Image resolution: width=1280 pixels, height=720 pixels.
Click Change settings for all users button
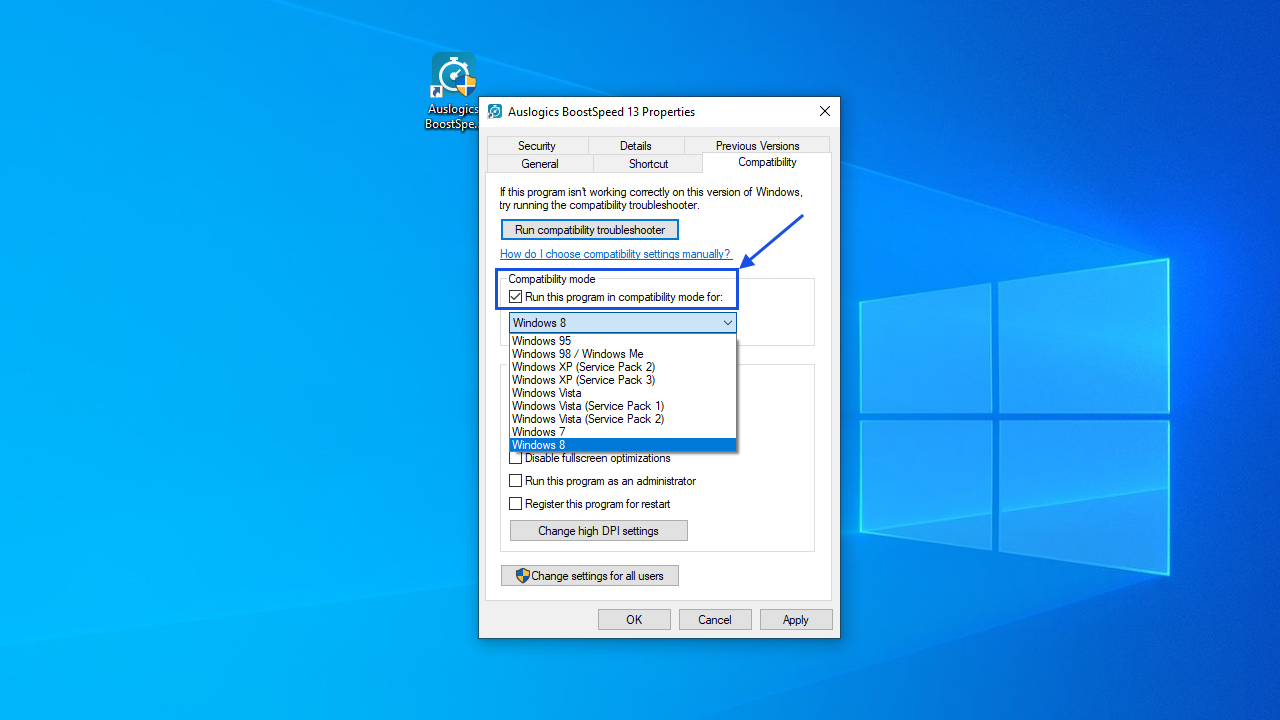click(x=590, y=576)
